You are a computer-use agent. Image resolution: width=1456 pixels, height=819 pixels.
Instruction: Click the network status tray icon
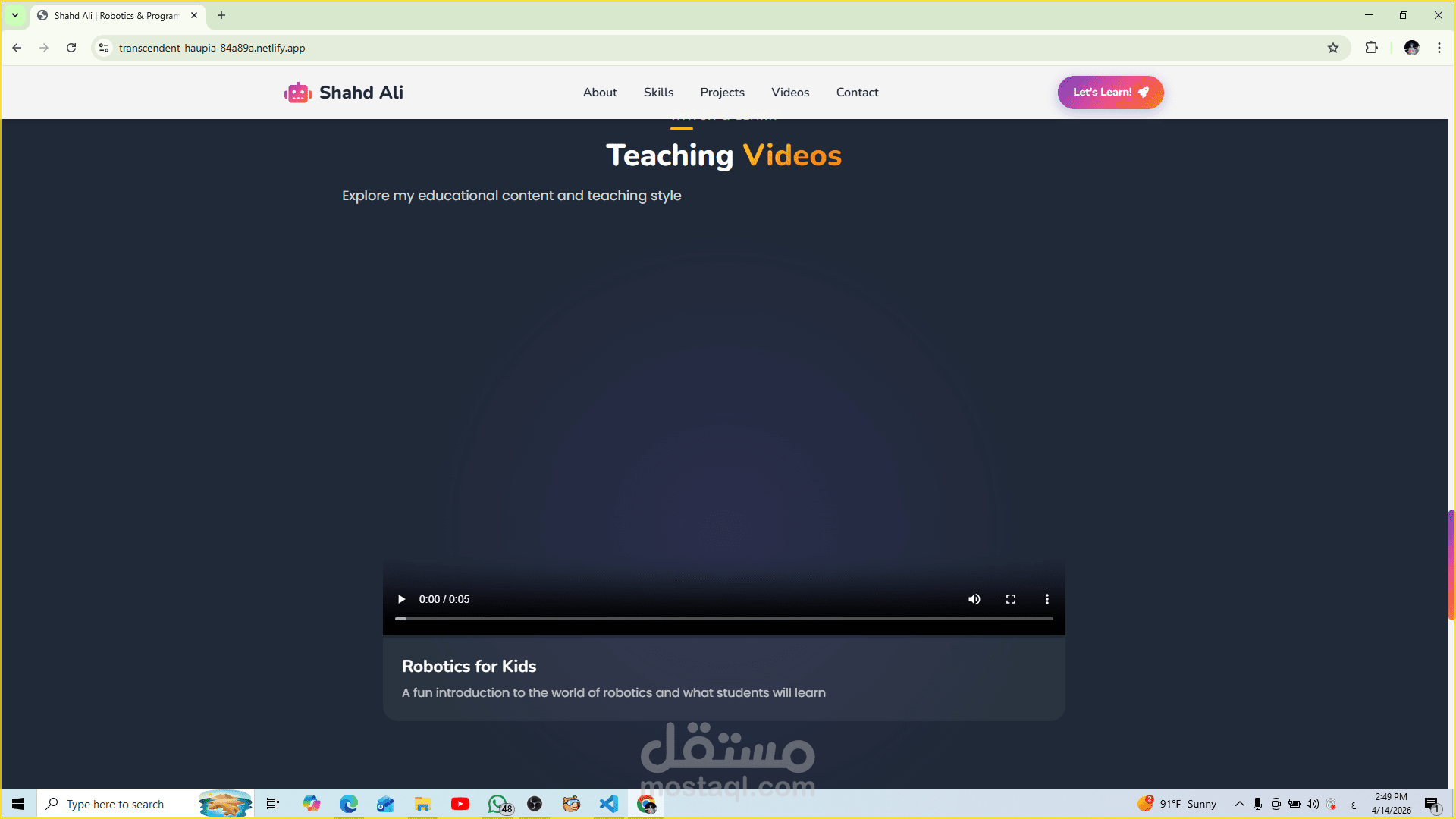pos(1332,804)
